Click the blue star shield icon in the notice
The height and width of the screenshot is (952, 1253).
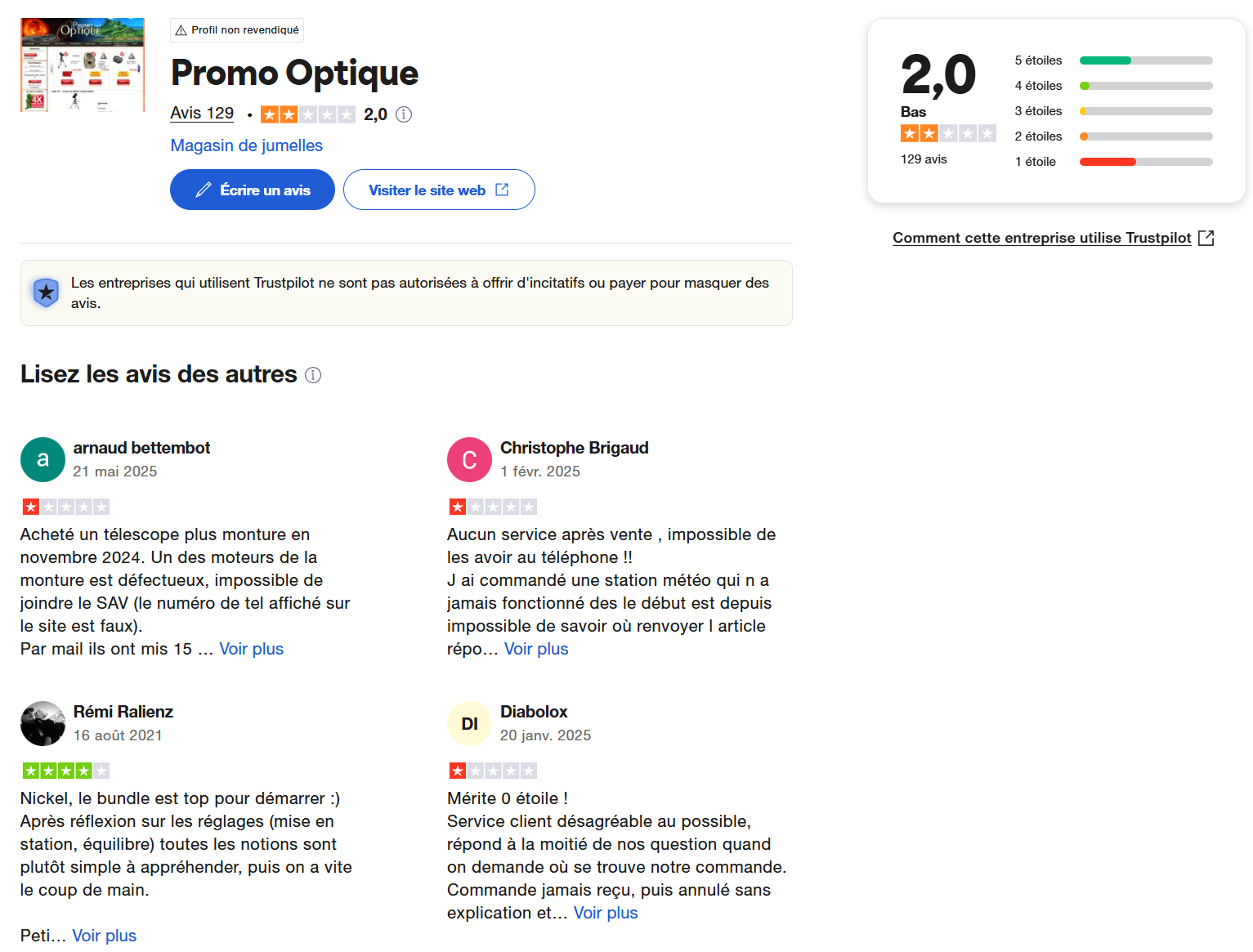(x=46, y=293)
